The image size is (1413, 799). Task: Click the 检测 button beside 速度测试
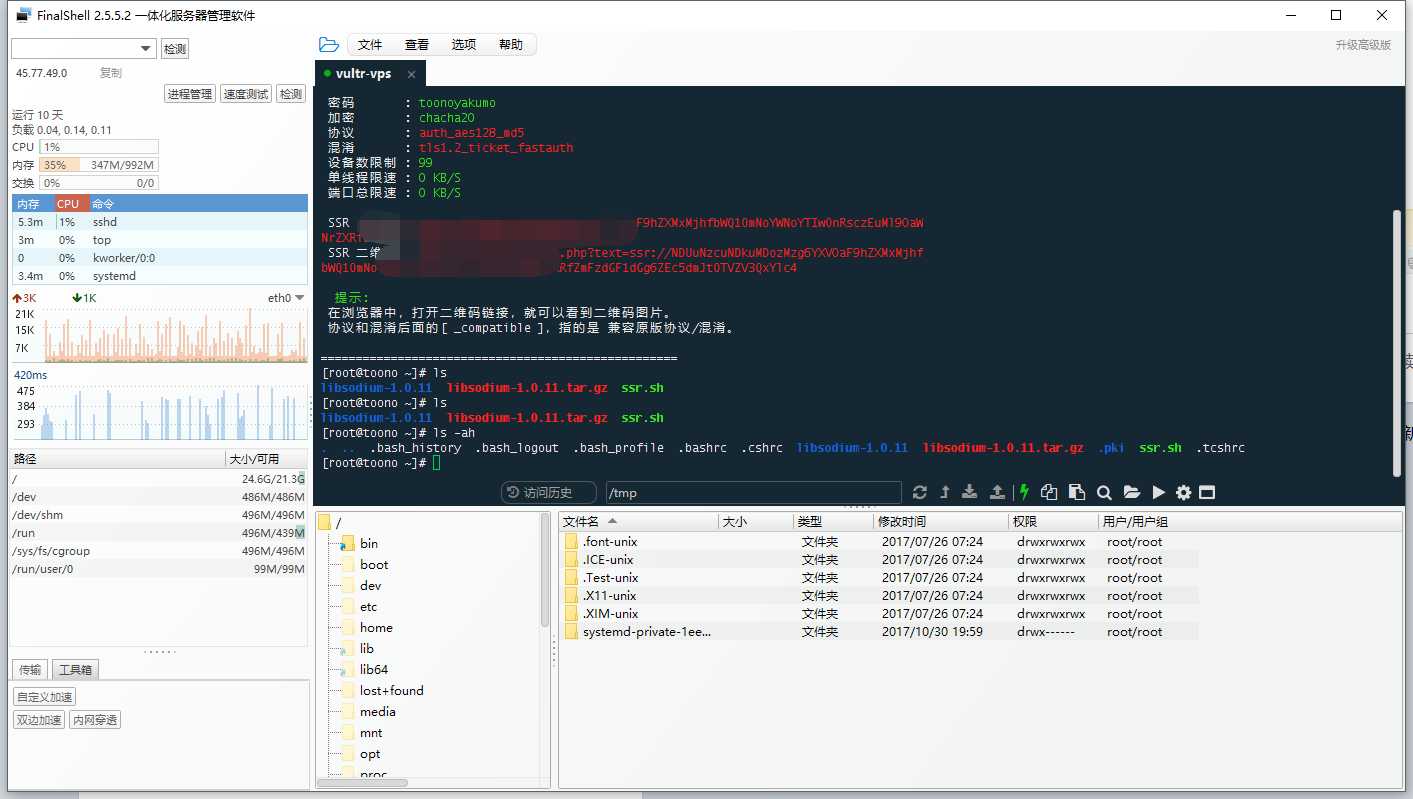coord(291,94)
